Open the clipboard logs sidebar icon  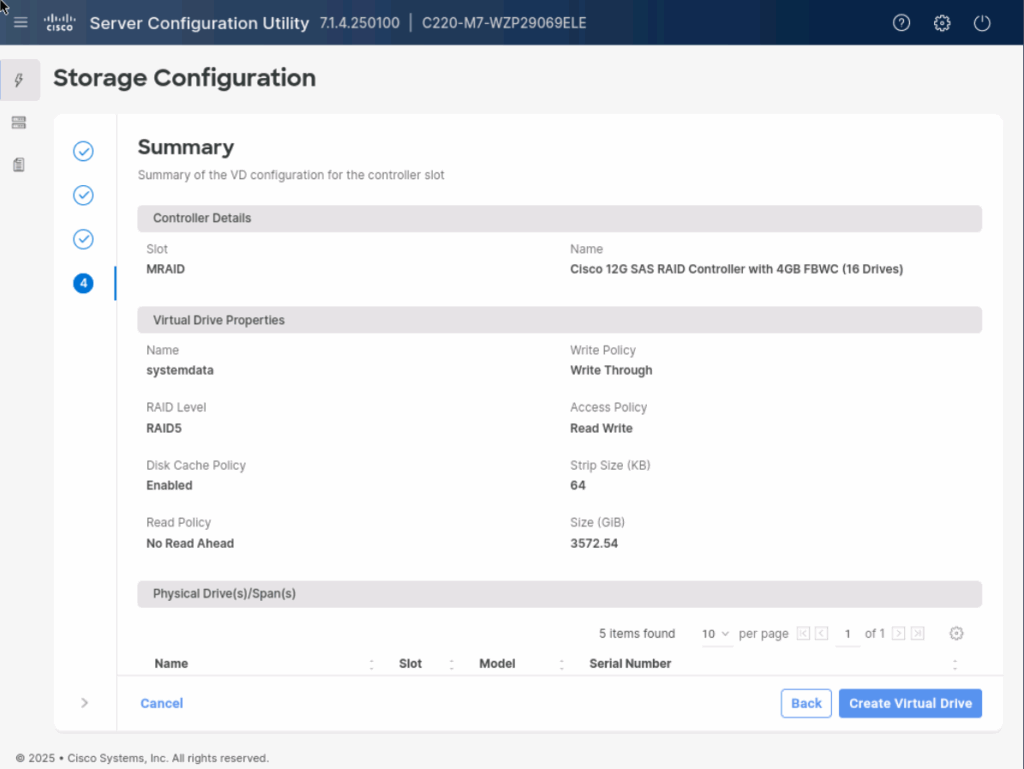coord(19,165)
